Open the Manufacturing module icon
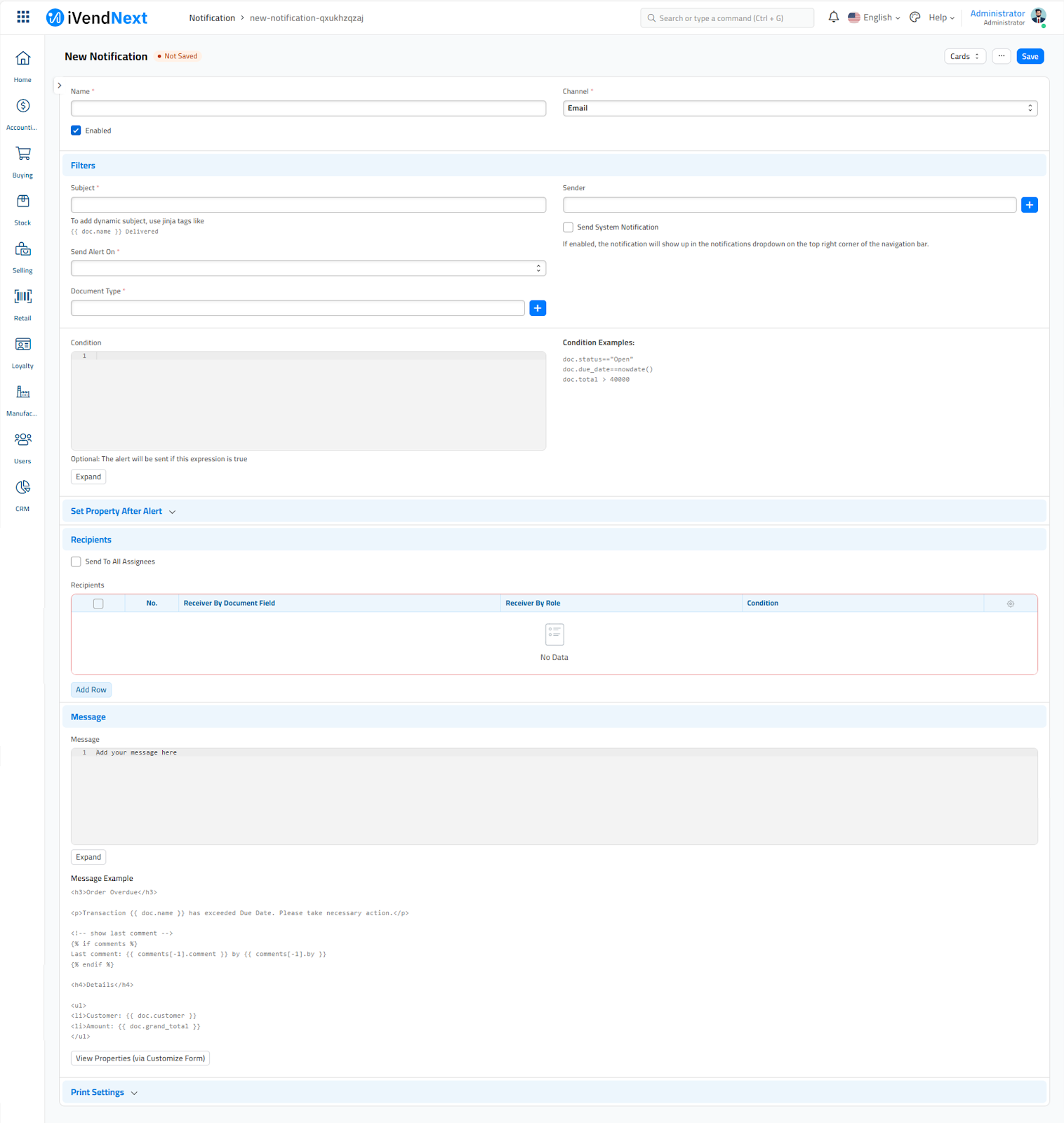Screen dimensions: 1064x1123 (22, 392)
